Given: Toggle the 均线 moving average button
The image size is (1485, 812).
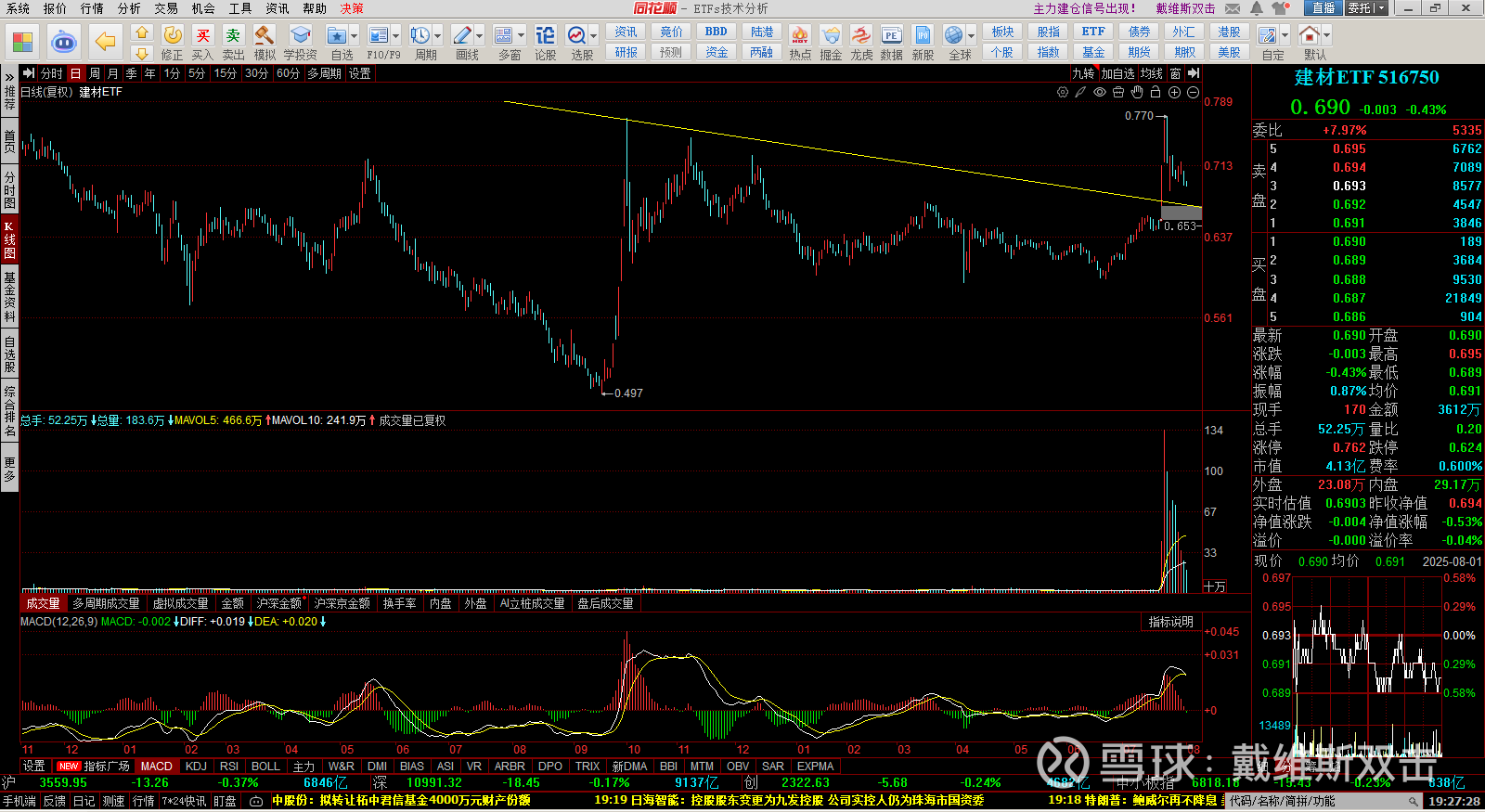Looking at the screenshot, I should coord(1152,73).
